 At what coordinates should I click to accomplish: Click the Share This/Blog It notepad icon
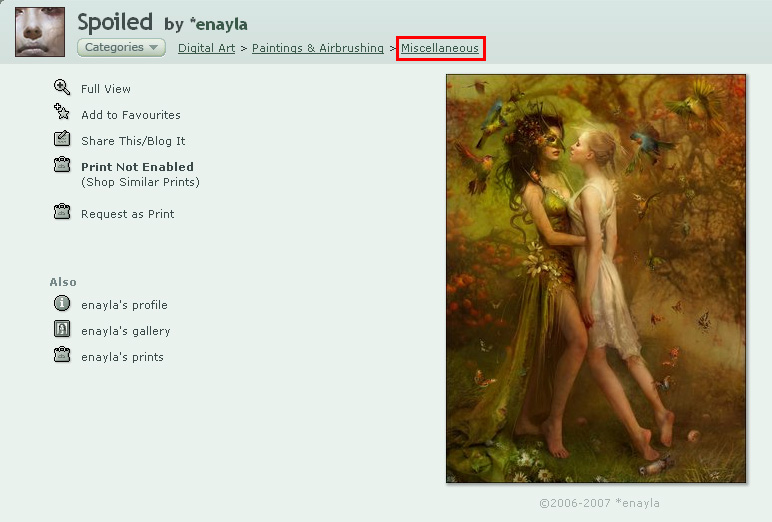(x=62, y=139)
